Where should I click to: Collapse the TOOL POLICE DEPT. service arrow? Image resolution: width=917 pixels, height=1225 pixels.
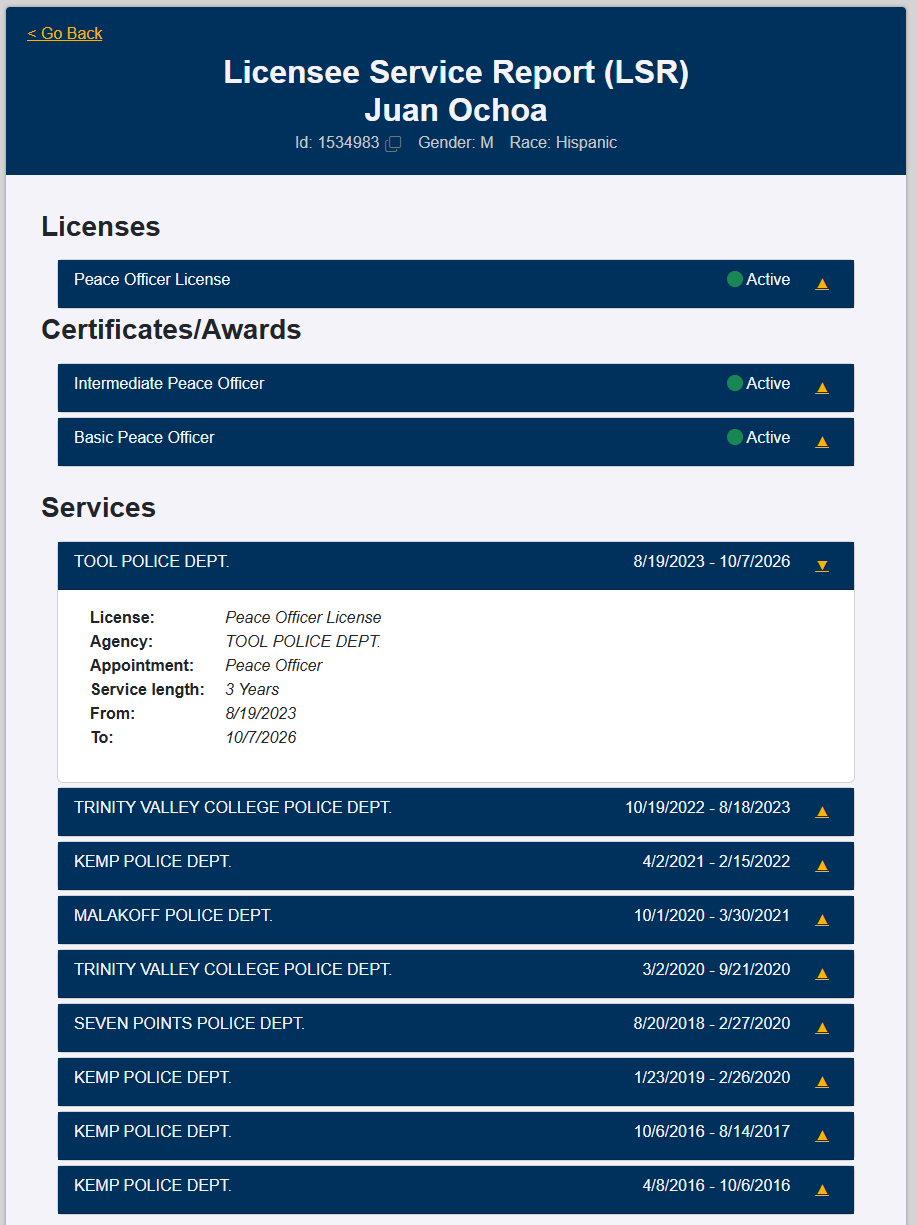(822, 566)
